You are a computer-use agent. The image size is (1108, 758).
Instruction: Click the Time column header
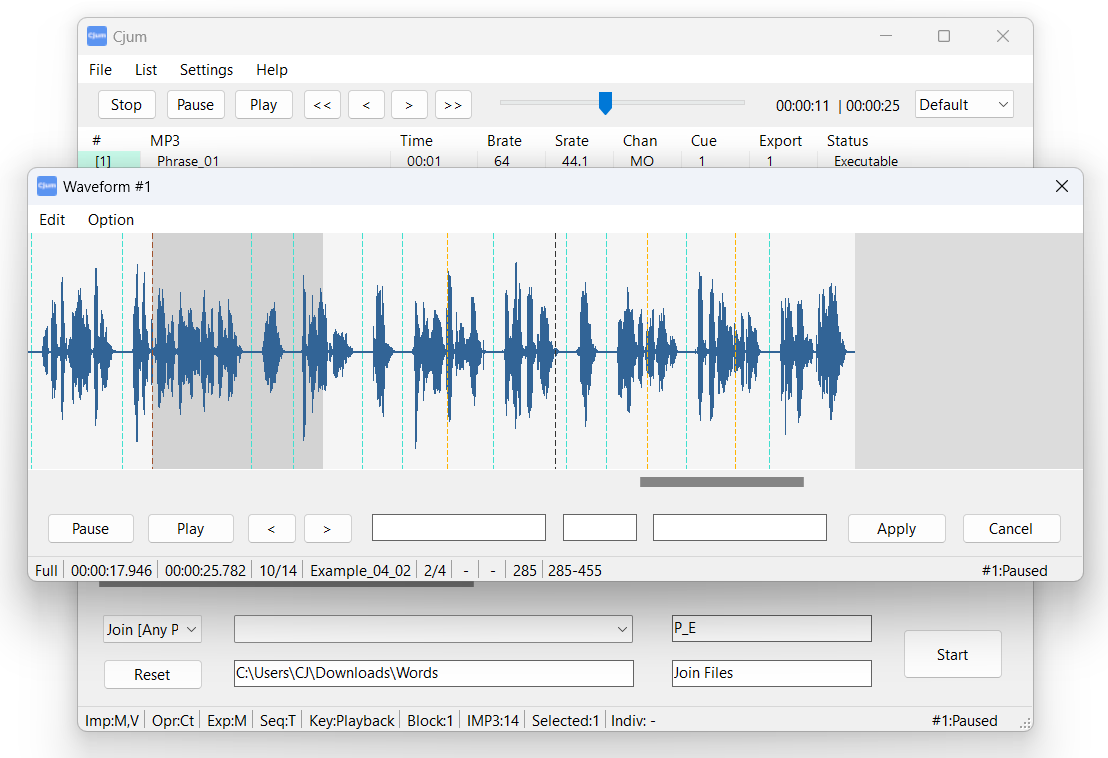[x=416, y=141]
